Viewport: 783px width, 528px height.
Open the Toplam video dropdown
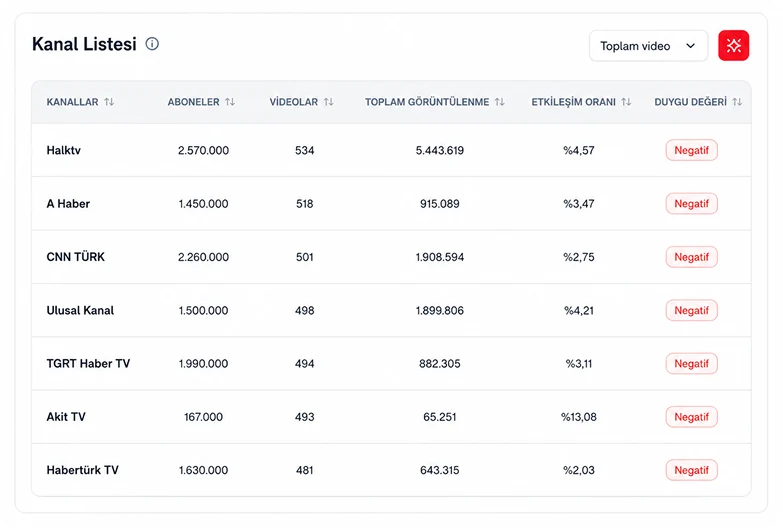648,46
